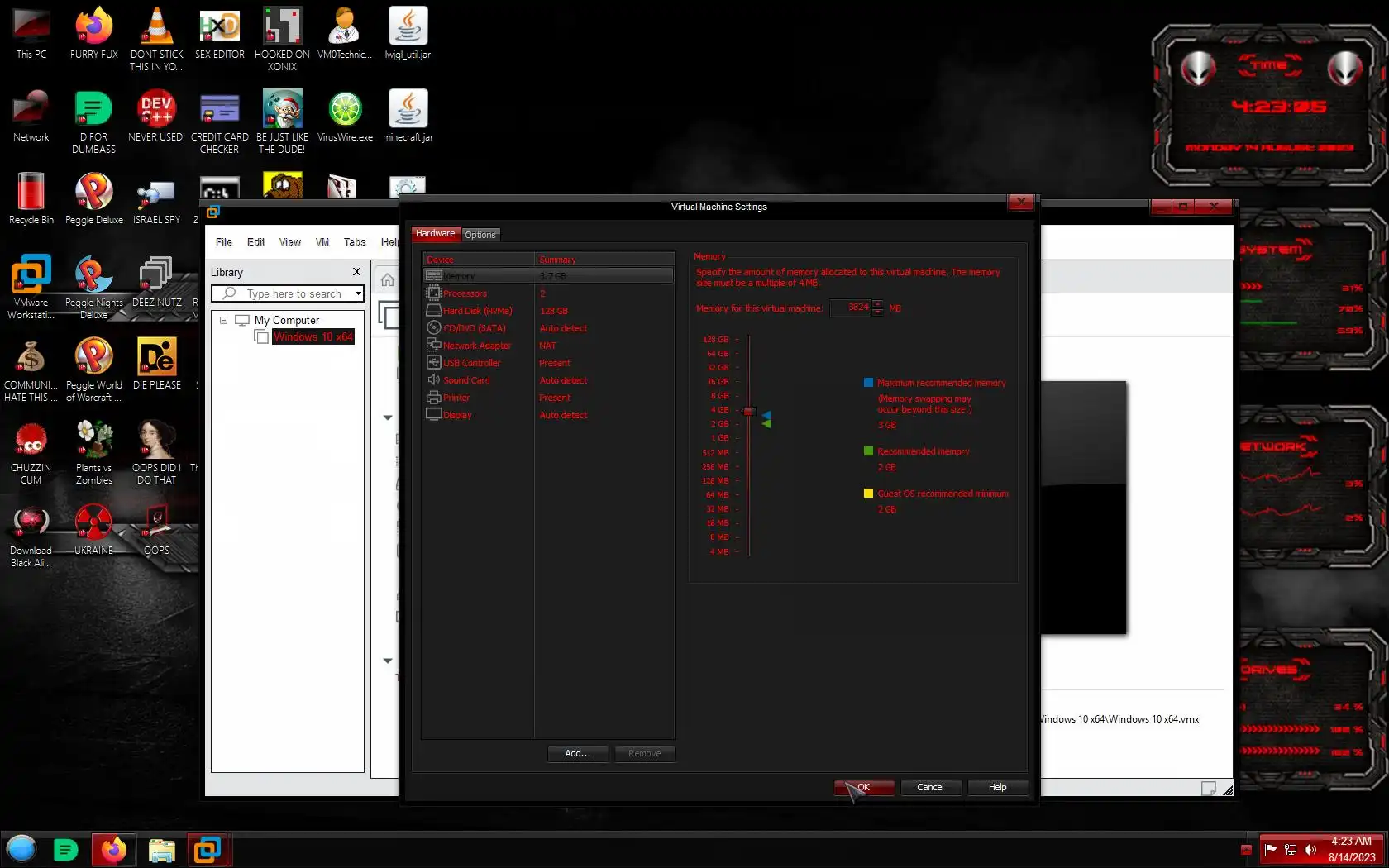Screen dimensions: 1389x868
Task: Open the Plants vs Zombies shortcut
Action: (x=94, y=452)
